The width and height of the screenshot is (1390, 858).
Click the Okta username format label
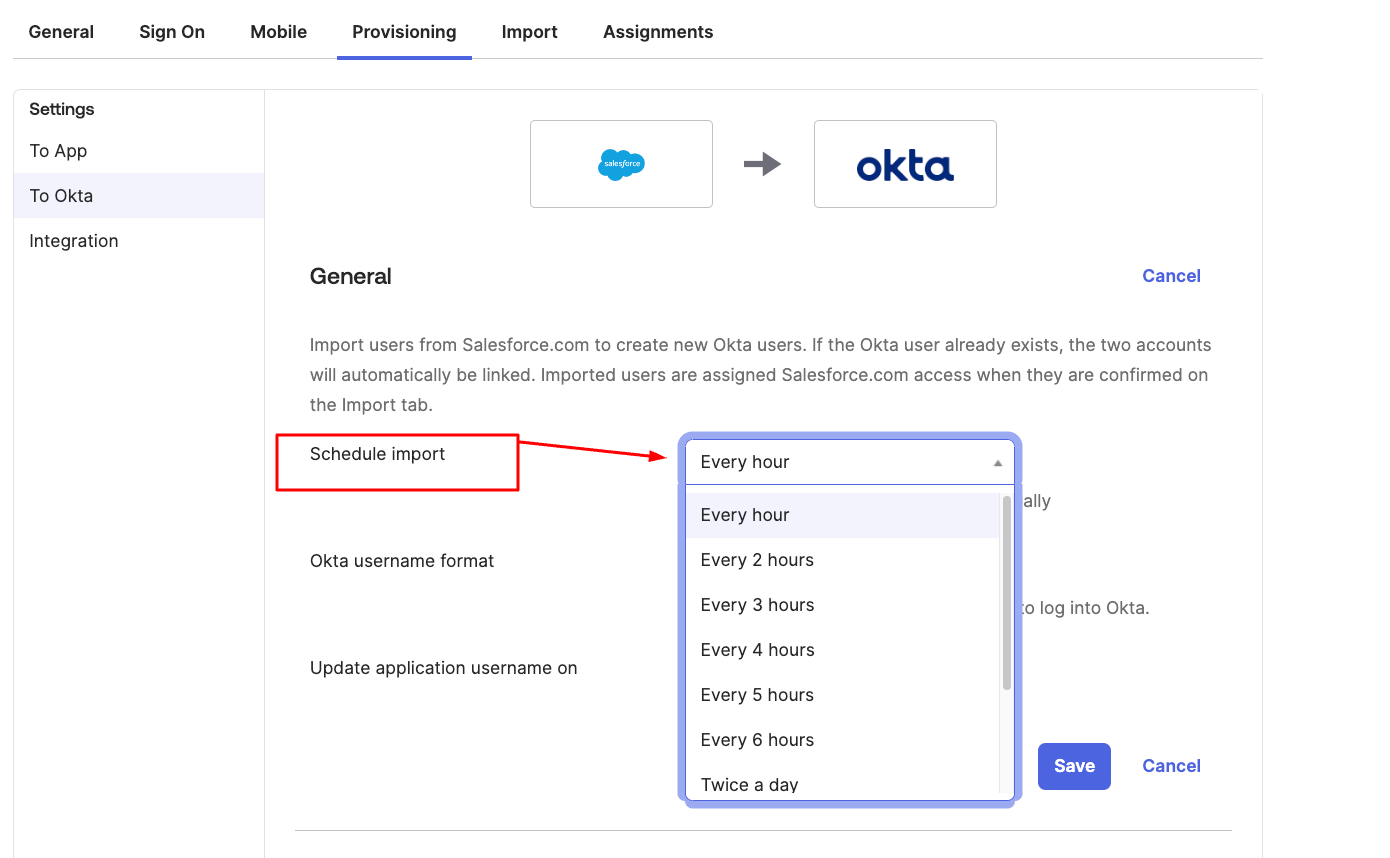pyautogui.click(x=402, y=561)
